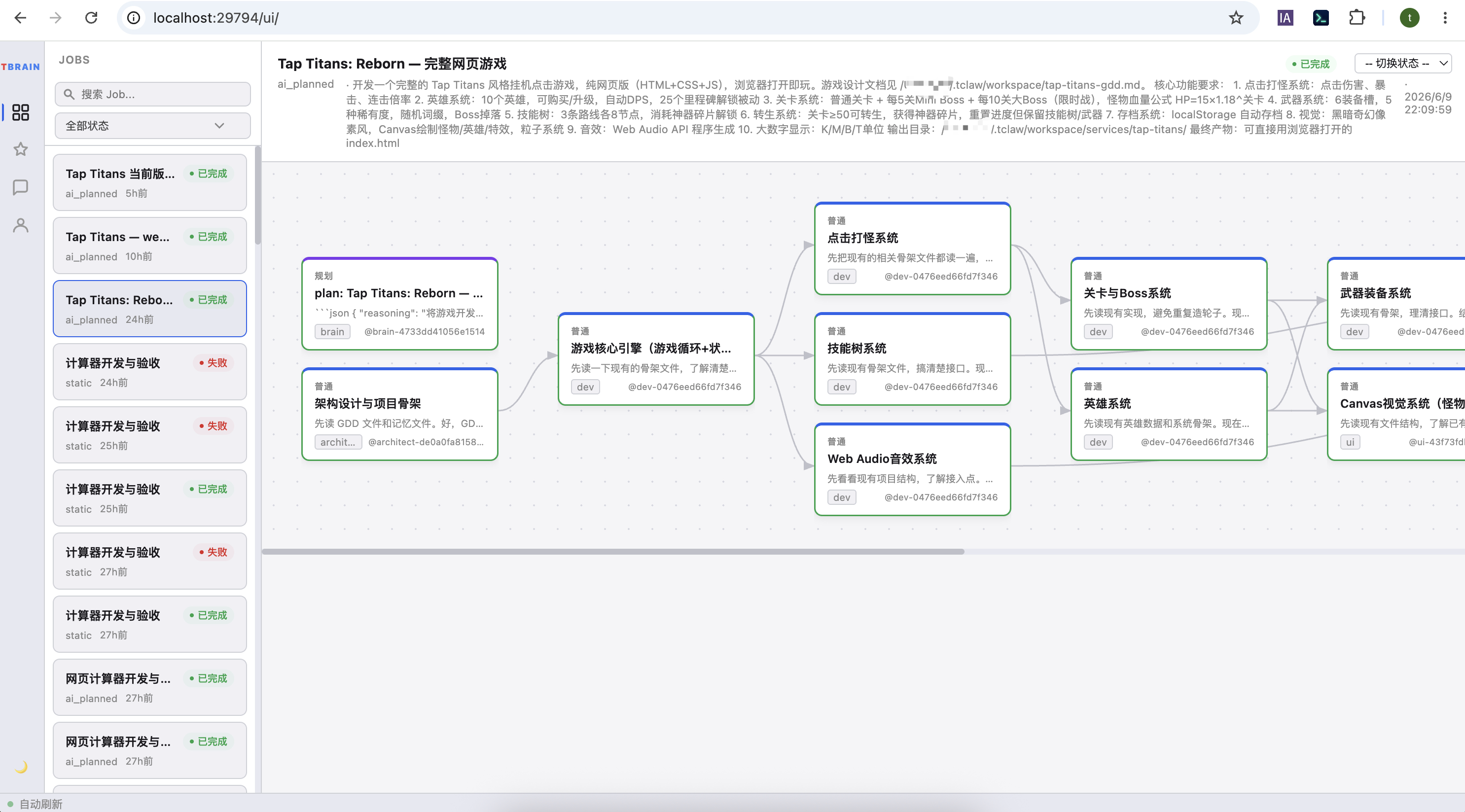Reload the page
The width and height of the screenshot is (1465, 812).
point(91,18)
